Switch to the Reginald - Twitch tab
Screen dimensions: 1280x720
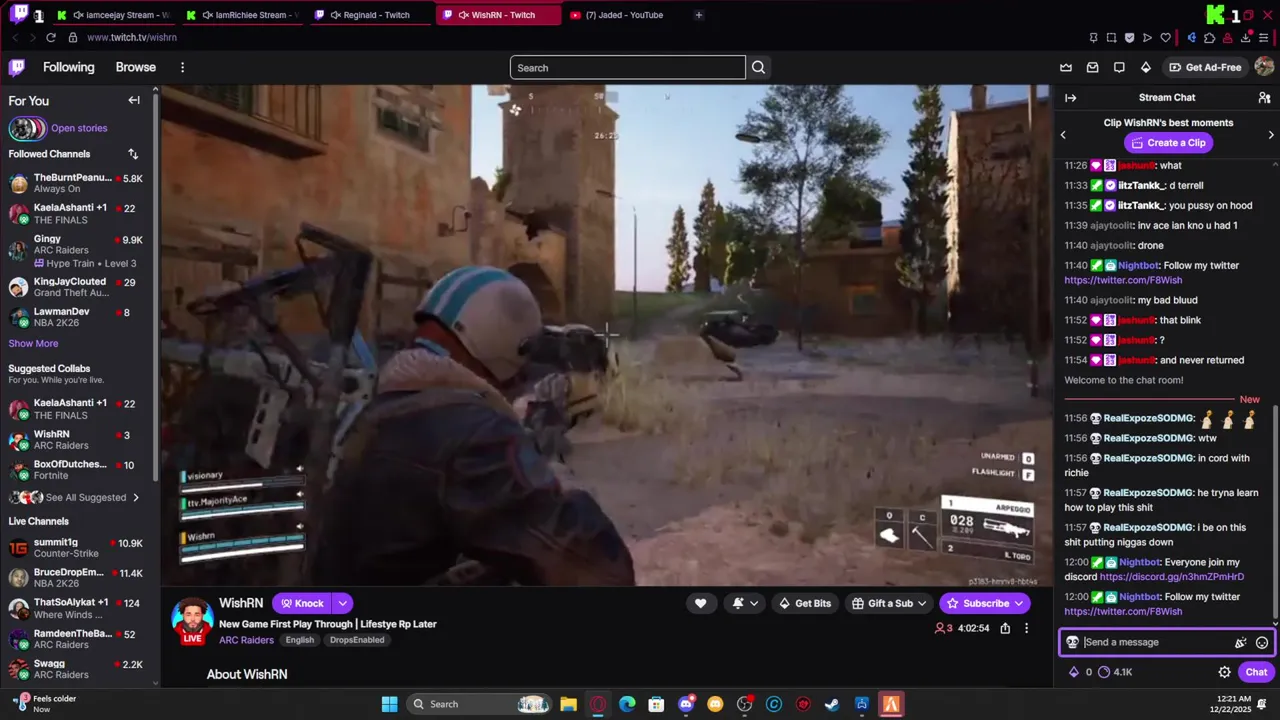(372, 15)
